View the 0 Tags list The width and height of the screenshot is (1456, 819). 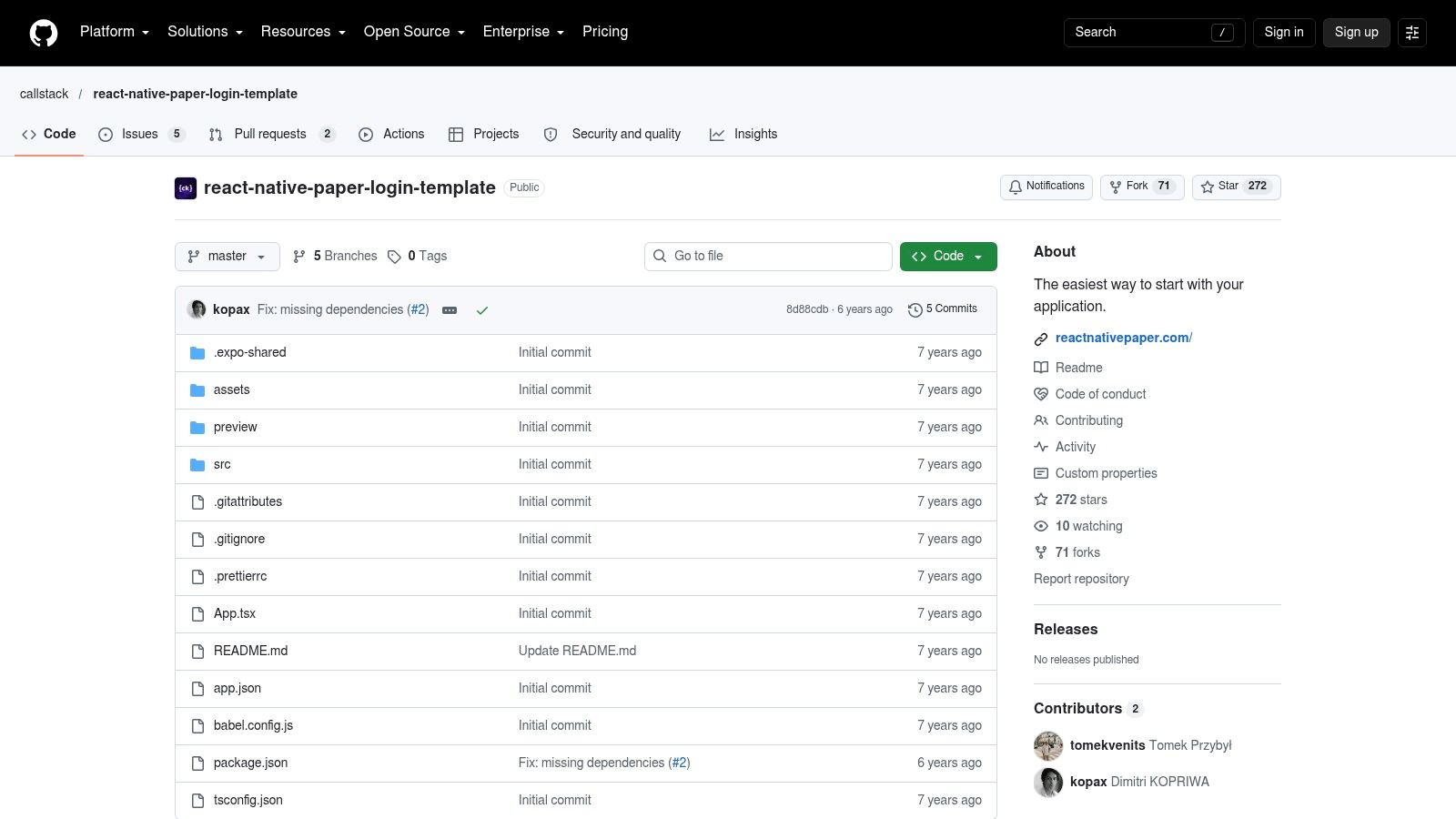(x=418, y=257)
